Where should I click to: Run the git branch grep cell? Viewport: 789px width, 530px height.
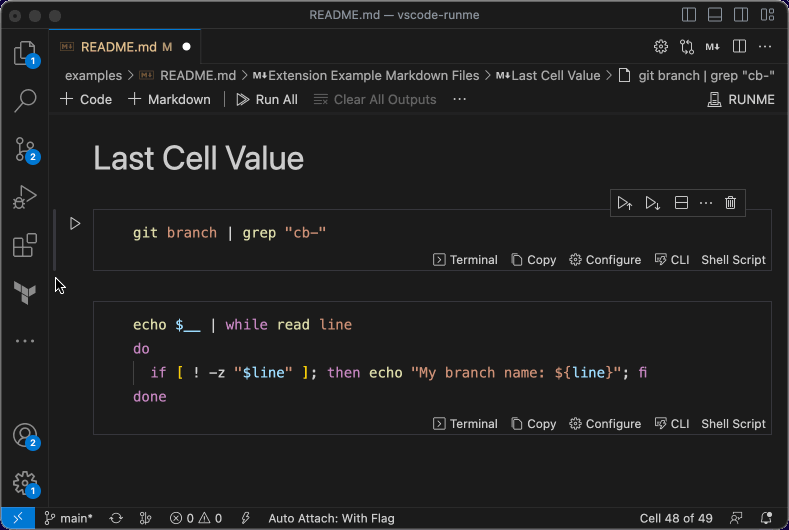75,223
